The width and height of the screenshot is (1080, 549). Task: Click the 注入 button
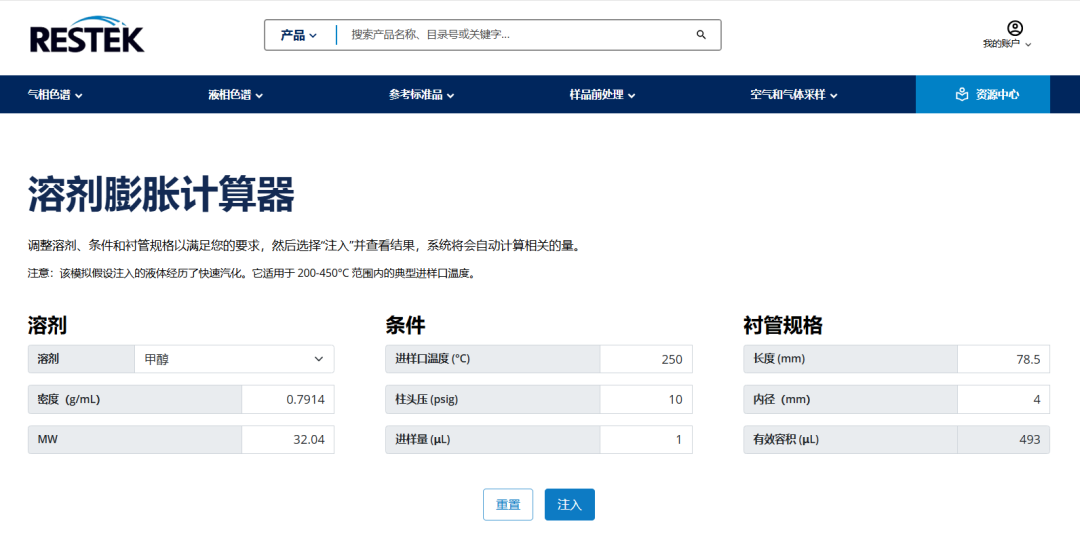[x=570, y=504]
